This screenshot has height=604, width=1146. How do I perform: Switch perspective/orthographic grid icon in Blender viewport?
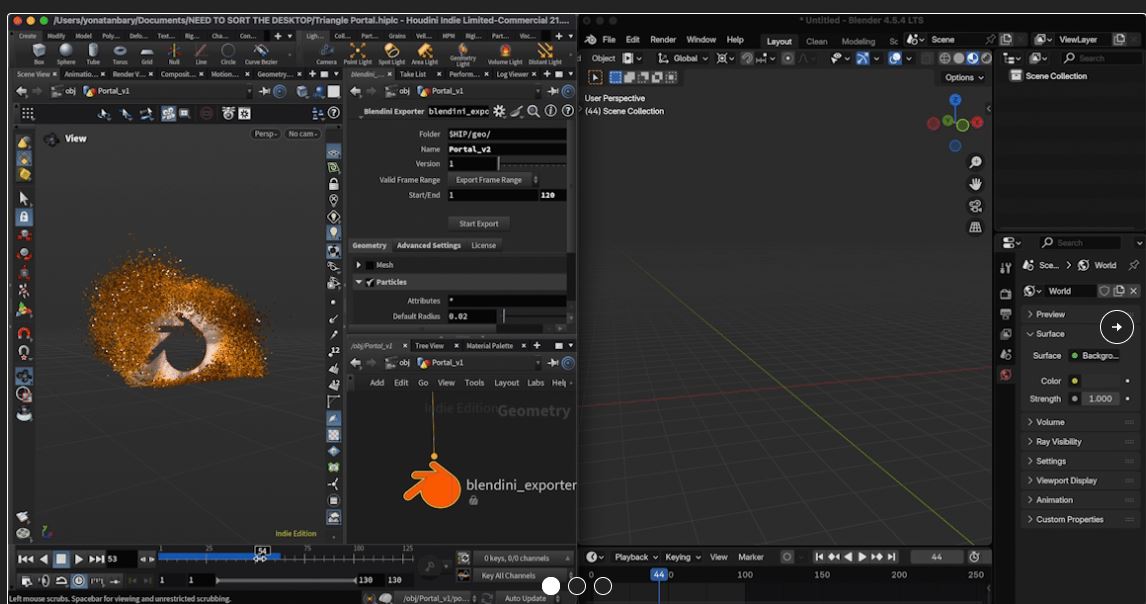point(975,227)
